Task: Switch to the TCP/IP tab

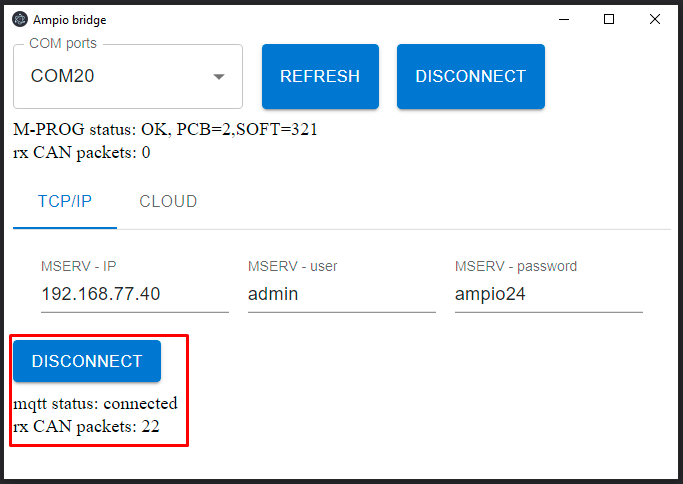Action: click(65, 202)
